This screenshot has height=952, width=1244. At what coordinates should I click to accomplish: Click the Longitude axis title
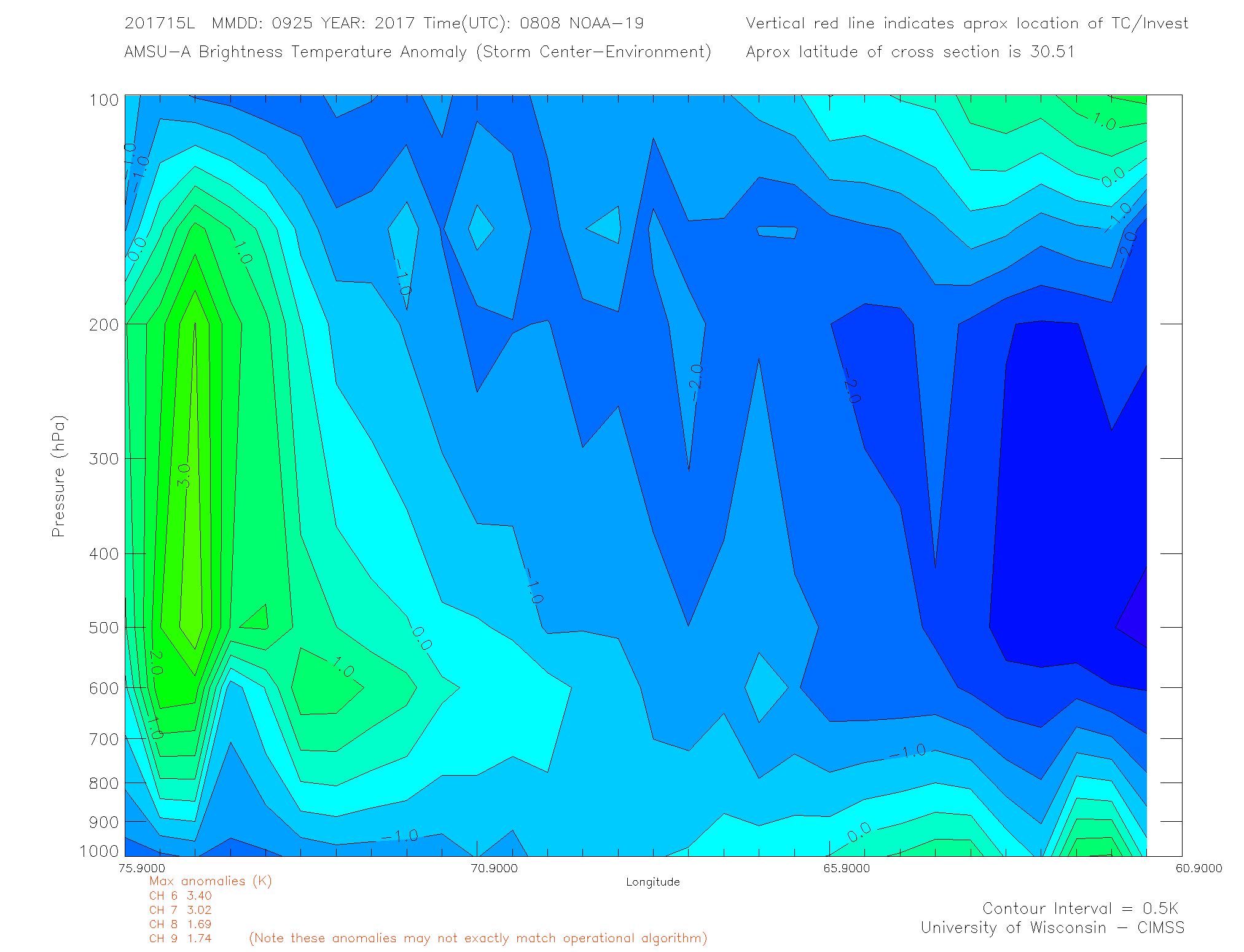[652, 882]
